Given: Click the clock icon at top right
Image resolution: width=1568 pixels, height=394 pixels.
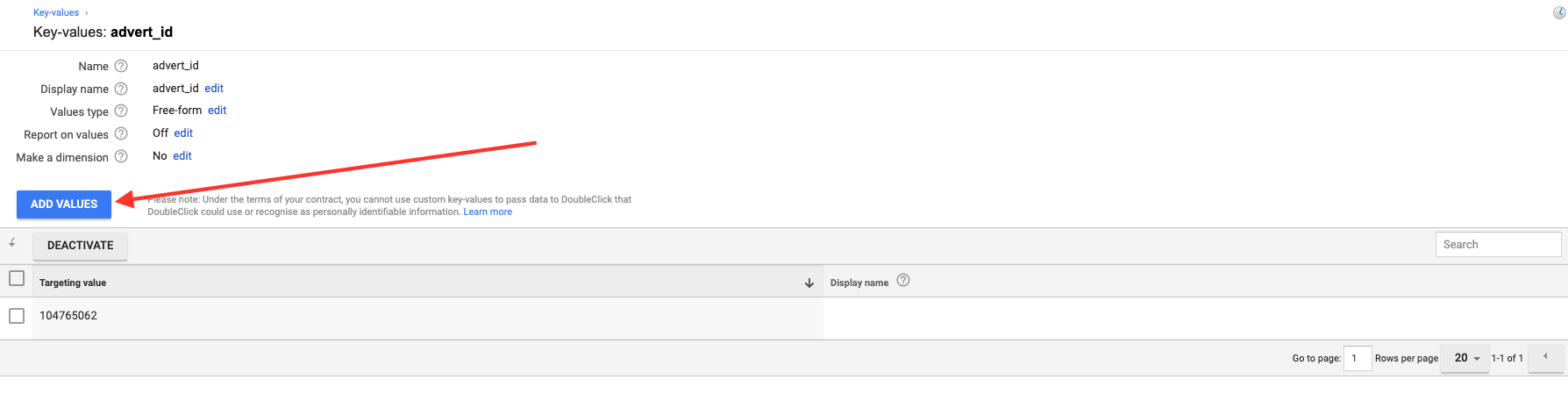Looking at the screenshot, I should (1559, 12).
